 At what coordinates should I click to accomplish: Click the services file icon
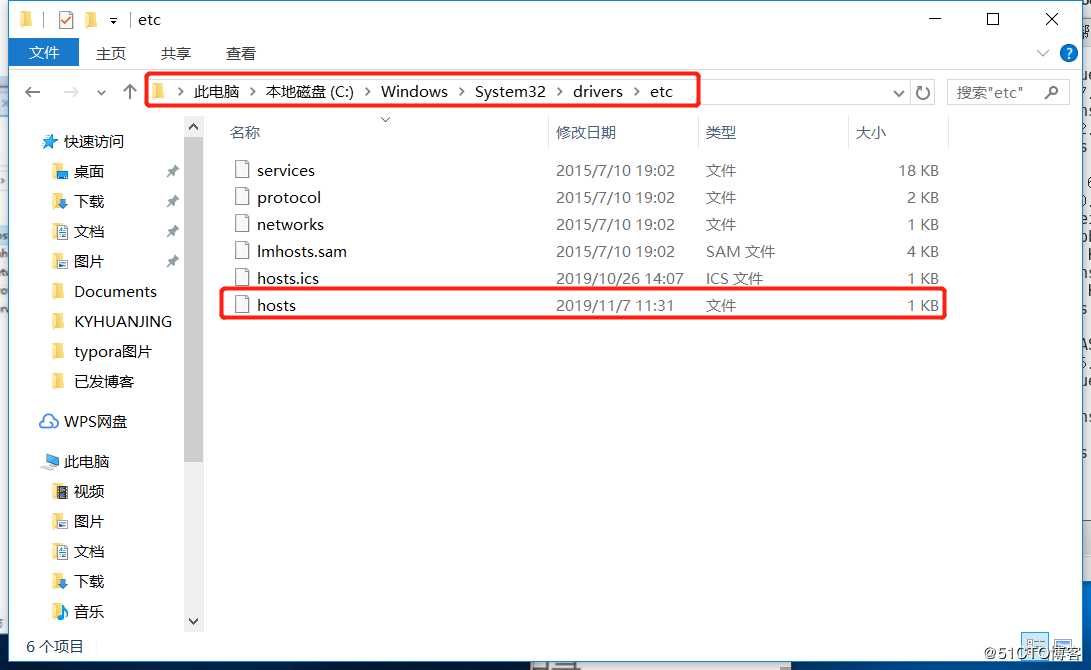(241, 169)
